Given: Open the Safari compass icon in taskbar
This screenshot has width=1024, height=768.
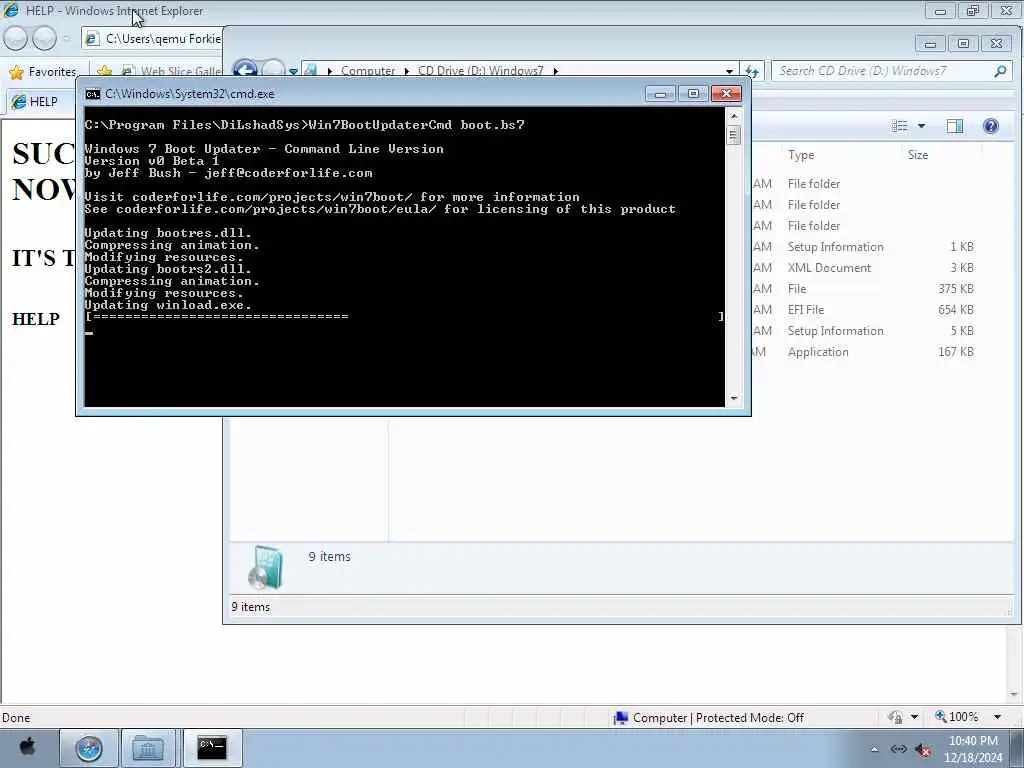Looking at the screenshot, I should coord(89,748).
